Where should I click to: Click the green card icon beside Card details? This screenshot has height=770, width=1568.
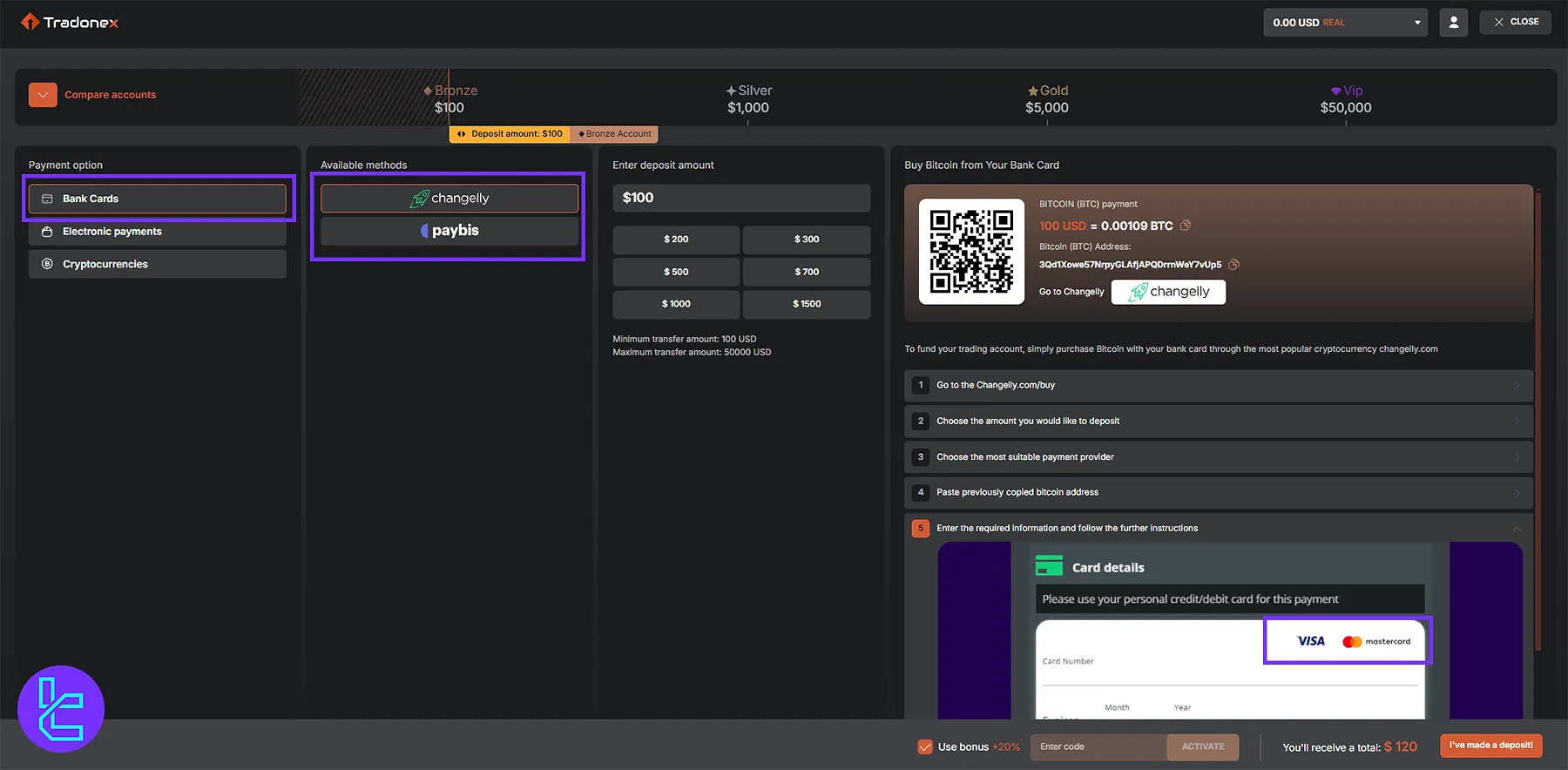click(x=1049, y=566)
